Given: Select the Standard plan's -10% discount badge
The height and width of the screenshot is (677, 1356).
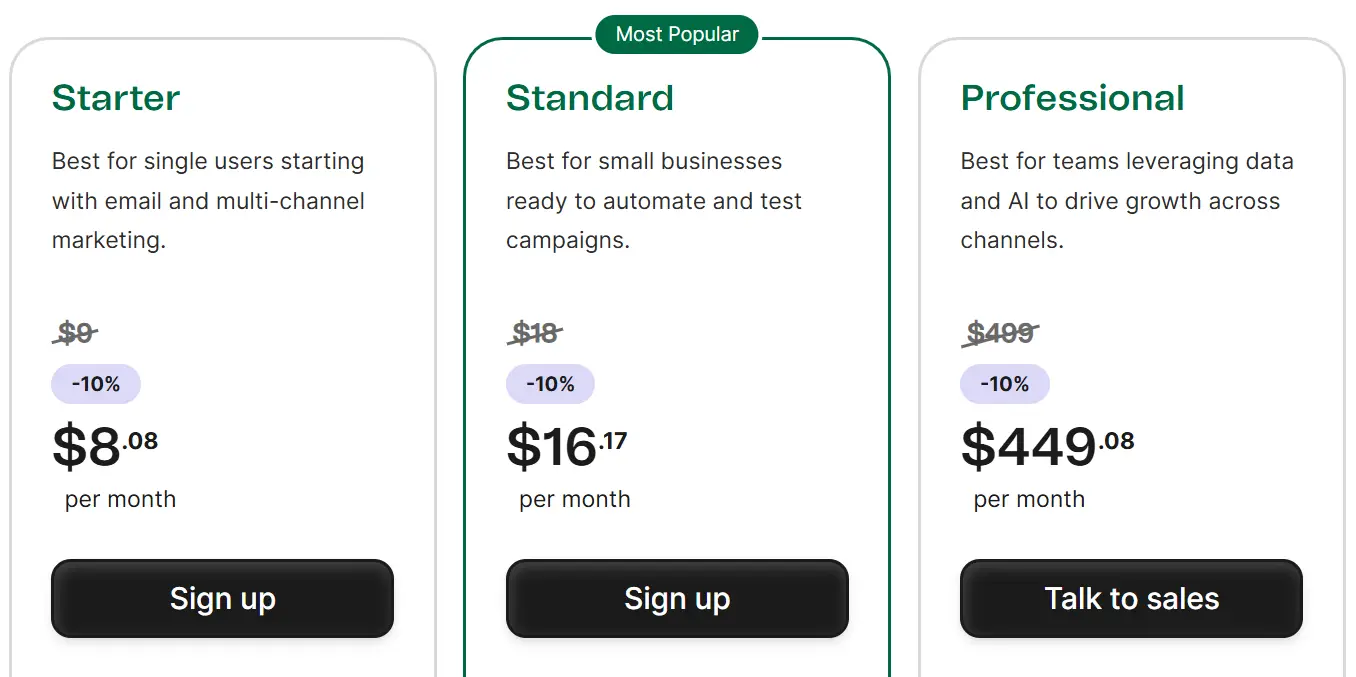Looking at the screenshot, I should point(550,384).
